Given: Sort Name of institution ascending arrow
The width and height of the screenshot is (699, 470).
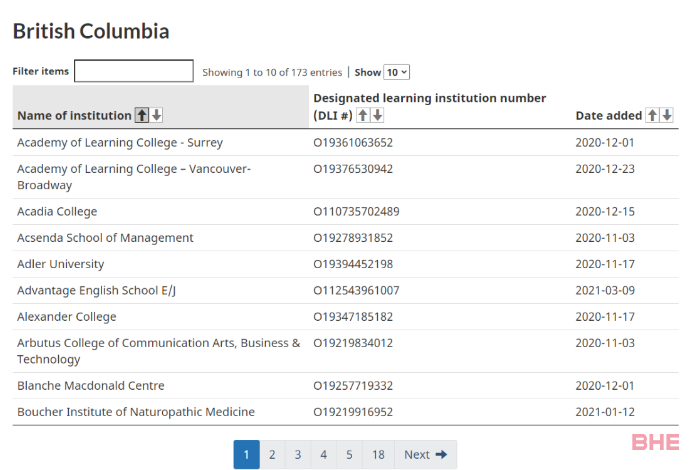Looking at the screenshot, I should tap(142, 115).
